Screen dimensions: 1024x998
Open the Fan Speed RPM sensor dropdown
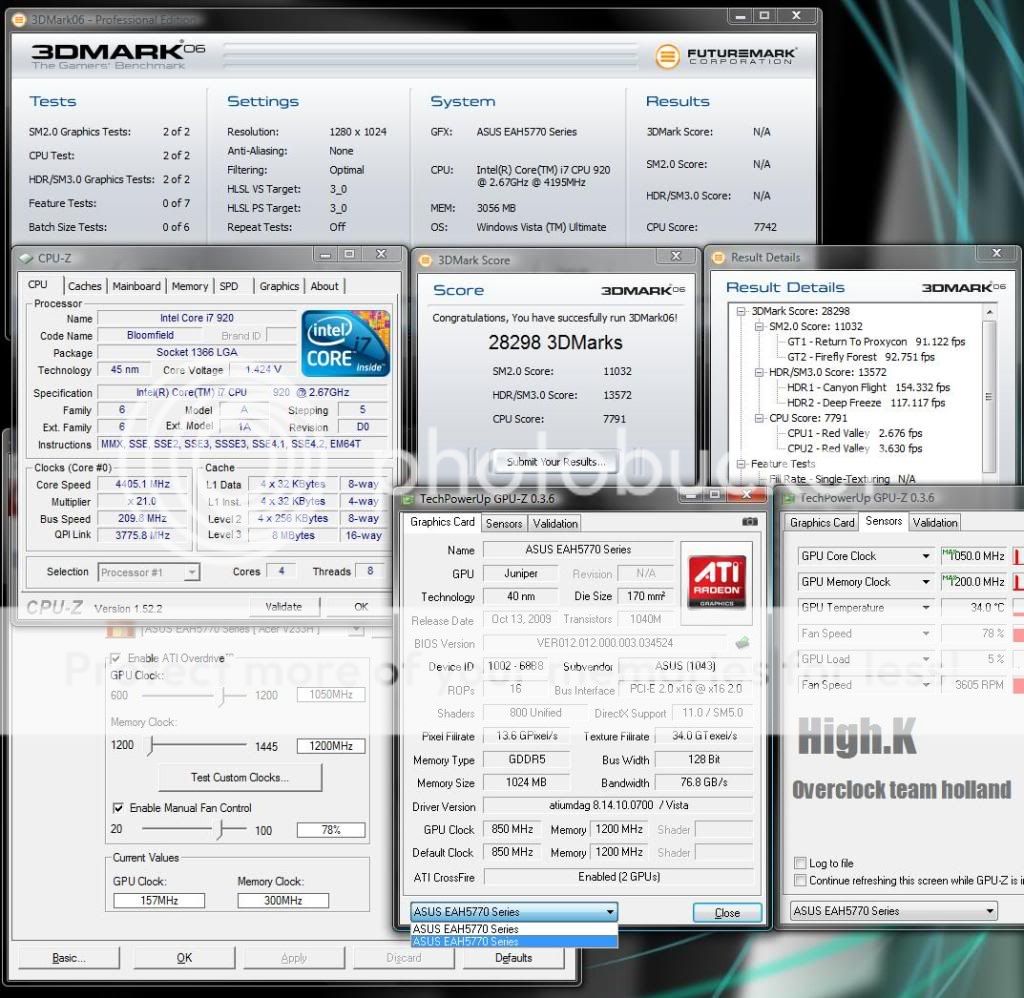[925, 685]
